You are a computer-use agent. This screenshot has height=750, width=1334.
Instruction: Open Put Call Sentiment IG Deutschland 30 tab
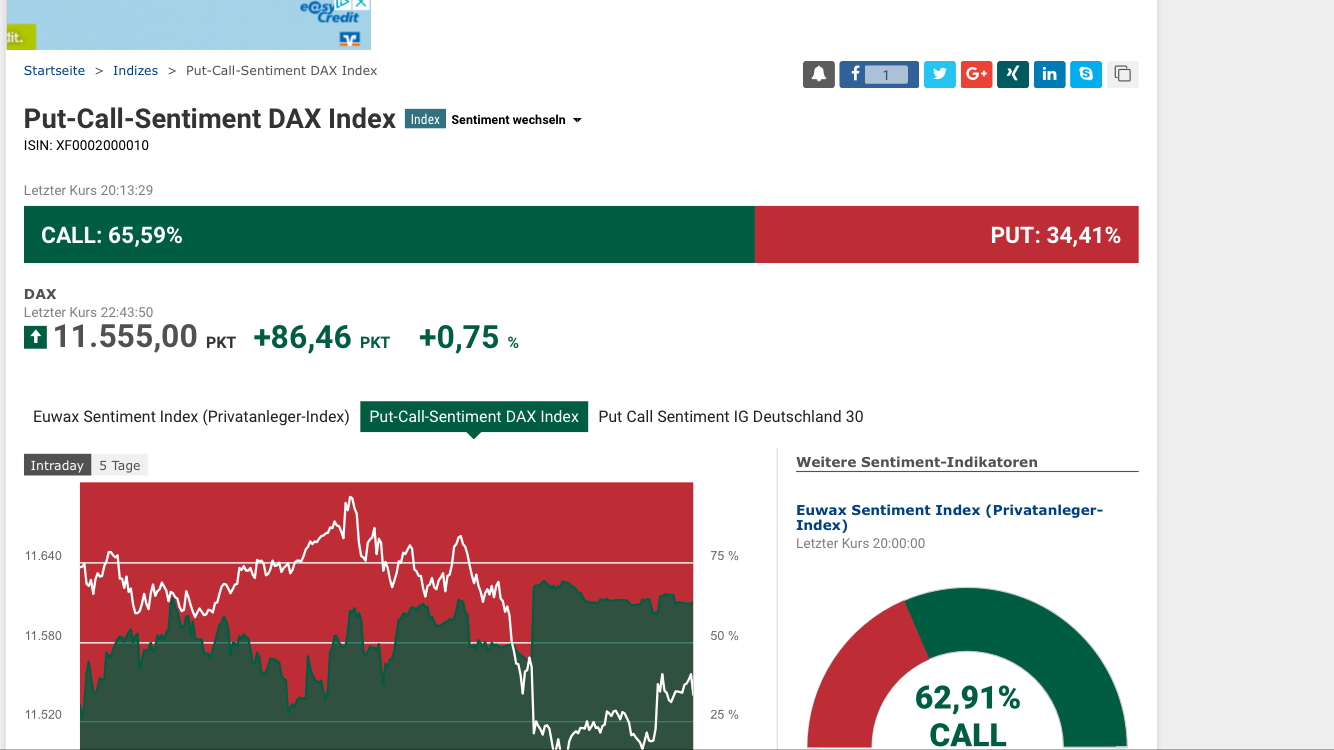[x=730, y=417]
